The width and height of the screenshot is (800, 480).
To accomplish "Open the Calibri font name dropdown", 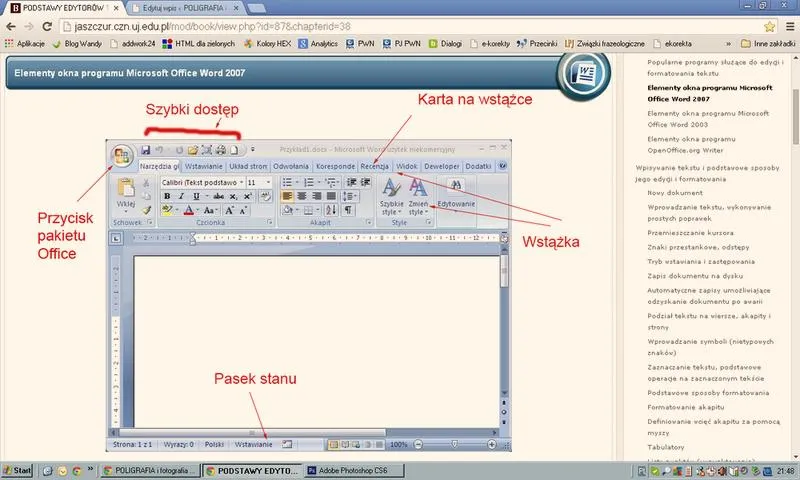I will pyautogui.click(x=241, y=182).
